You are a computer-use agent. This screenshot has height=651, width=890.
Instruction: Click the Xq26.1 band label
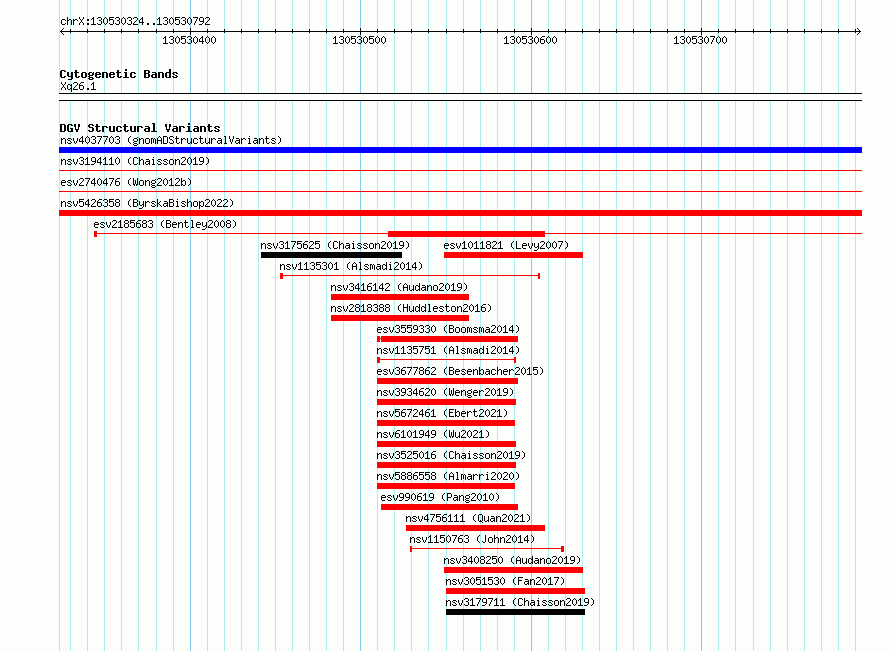coord(78,86)
